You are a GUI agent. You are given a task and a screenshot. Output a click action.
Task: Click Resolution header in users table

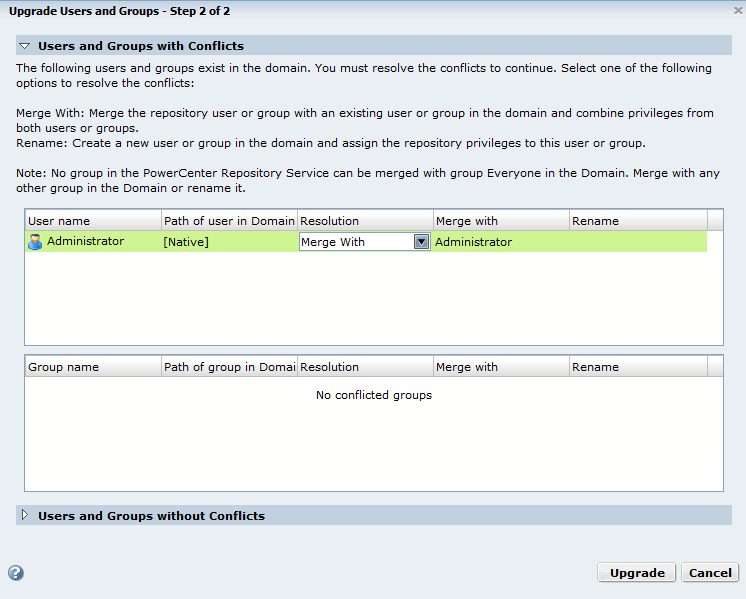[x=364, y=221]
